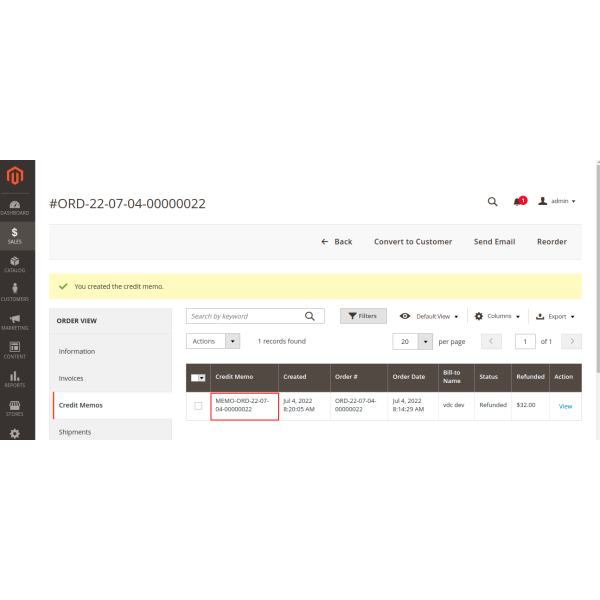Click the top-right search magnifier icon
The image size is (600, 600).
pos(492,201)
